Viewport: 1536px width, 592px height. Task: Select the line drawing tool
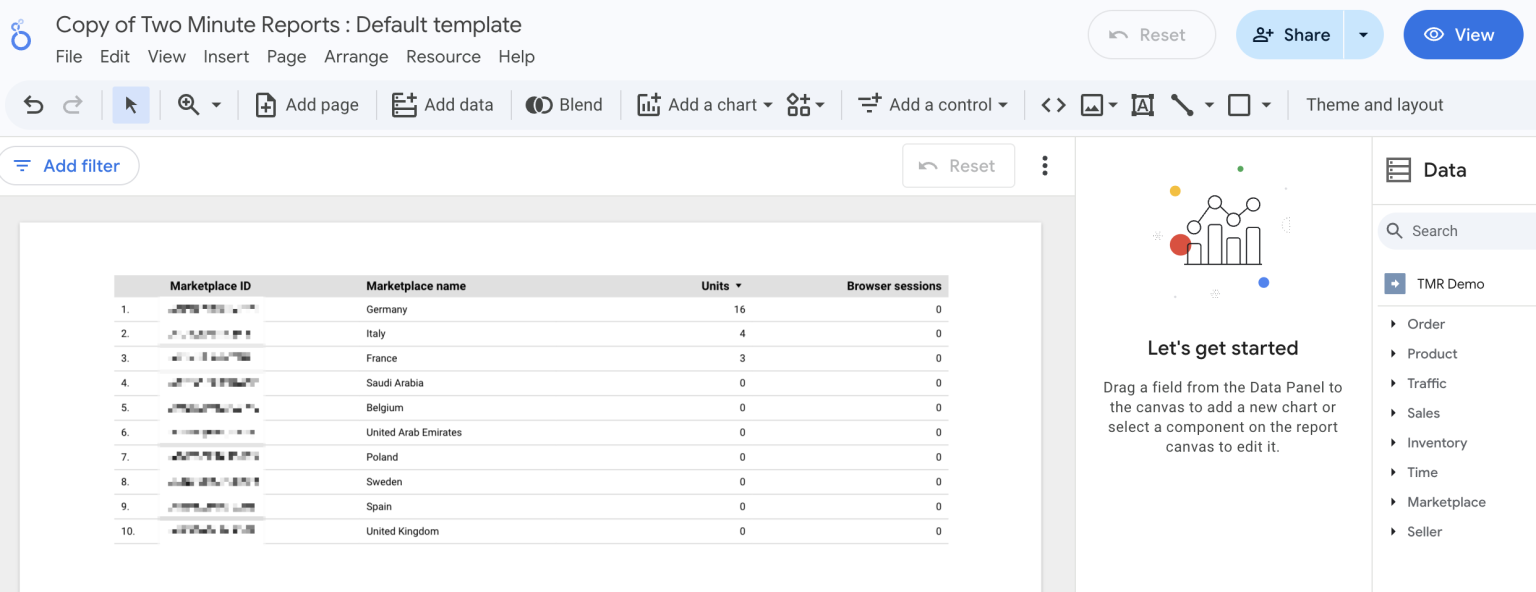click(x=1182, y=105)
